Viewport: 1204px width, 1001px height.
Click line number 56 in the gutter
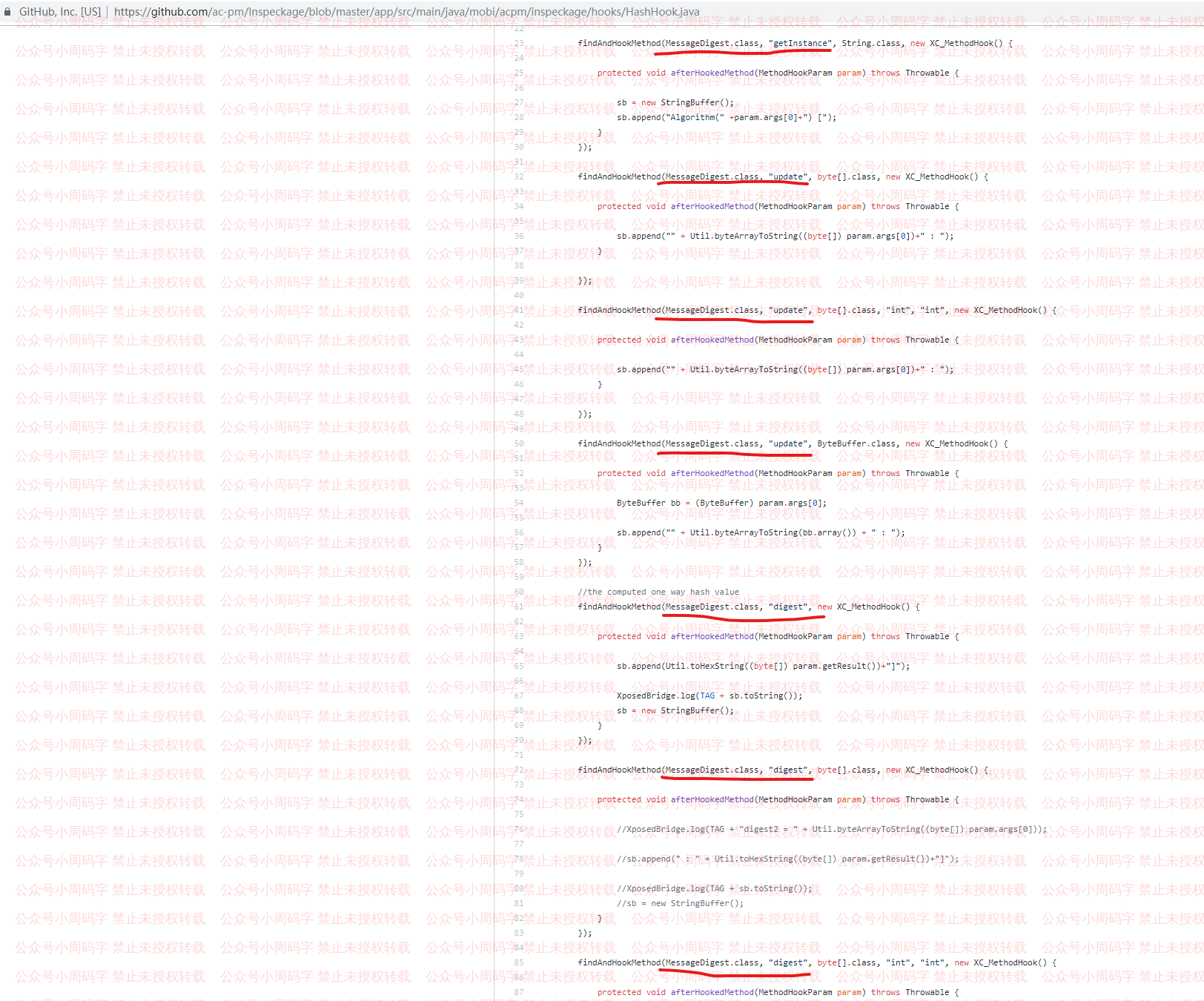coord(519,532)
